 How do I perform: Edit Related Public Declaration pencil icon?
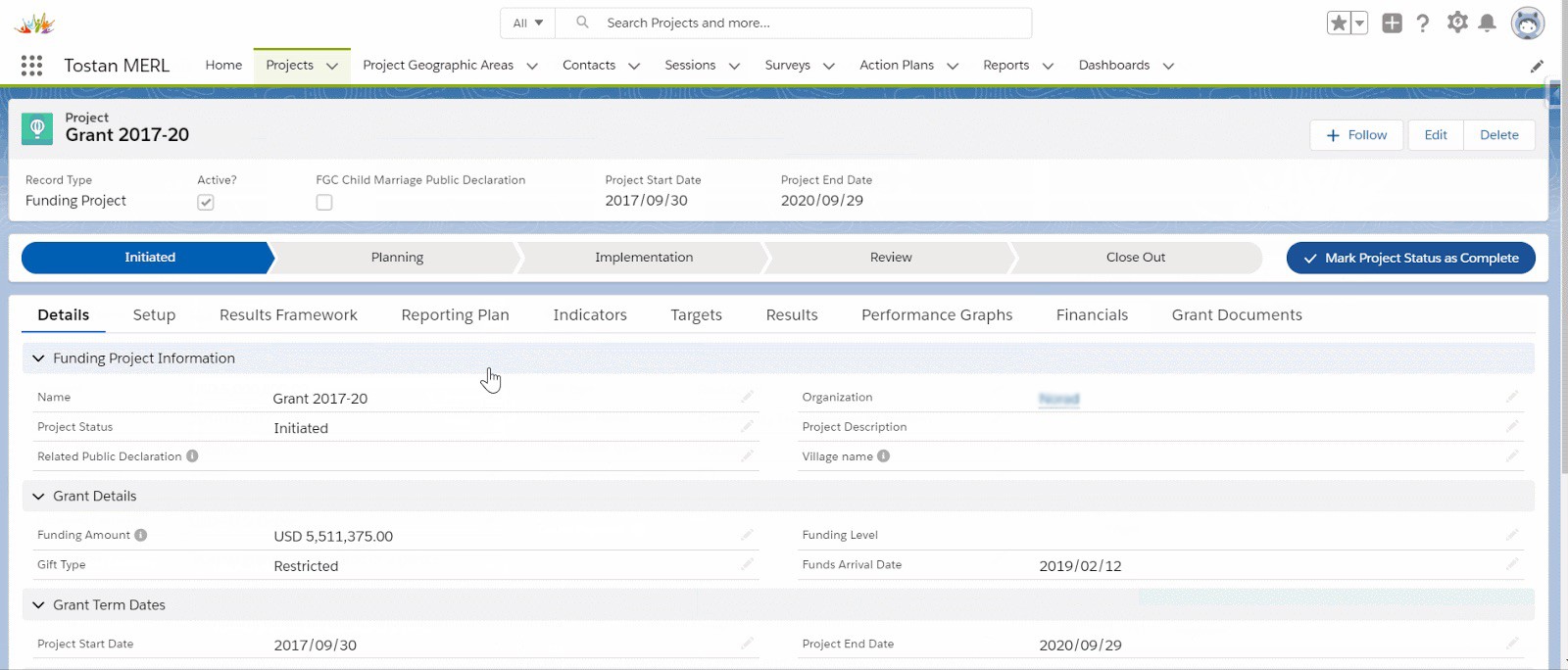coord(747,455)
